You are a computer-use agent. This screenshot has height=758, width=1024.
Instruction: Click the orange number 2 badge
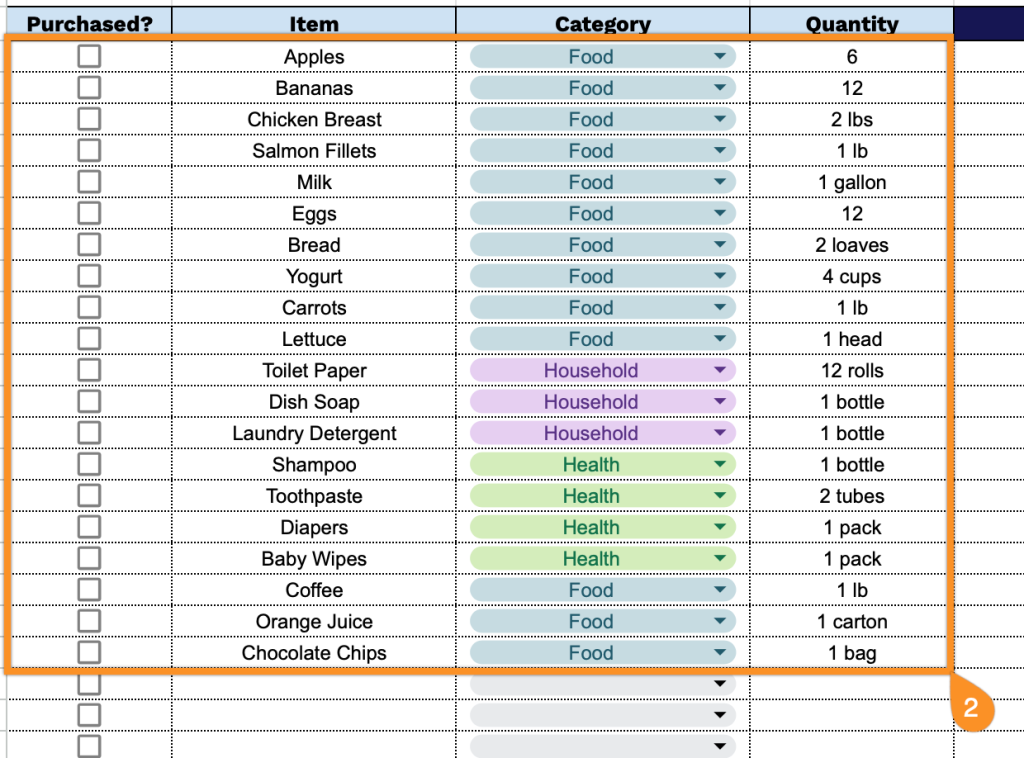pos(971,707)
